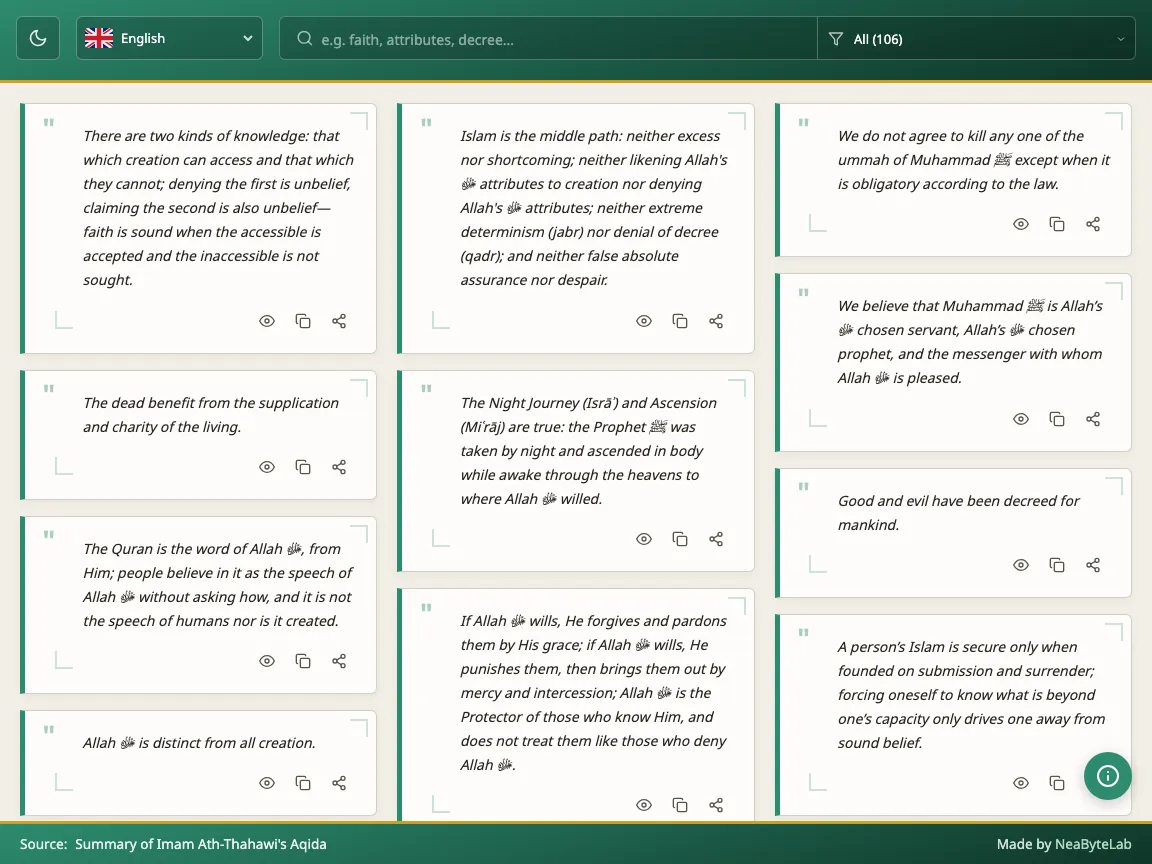The height and width of the screenshot is (864, 1152).
Task: View the 'two kinds of knowledge' card
Action: pyautogui.click(x=267, y=321)
